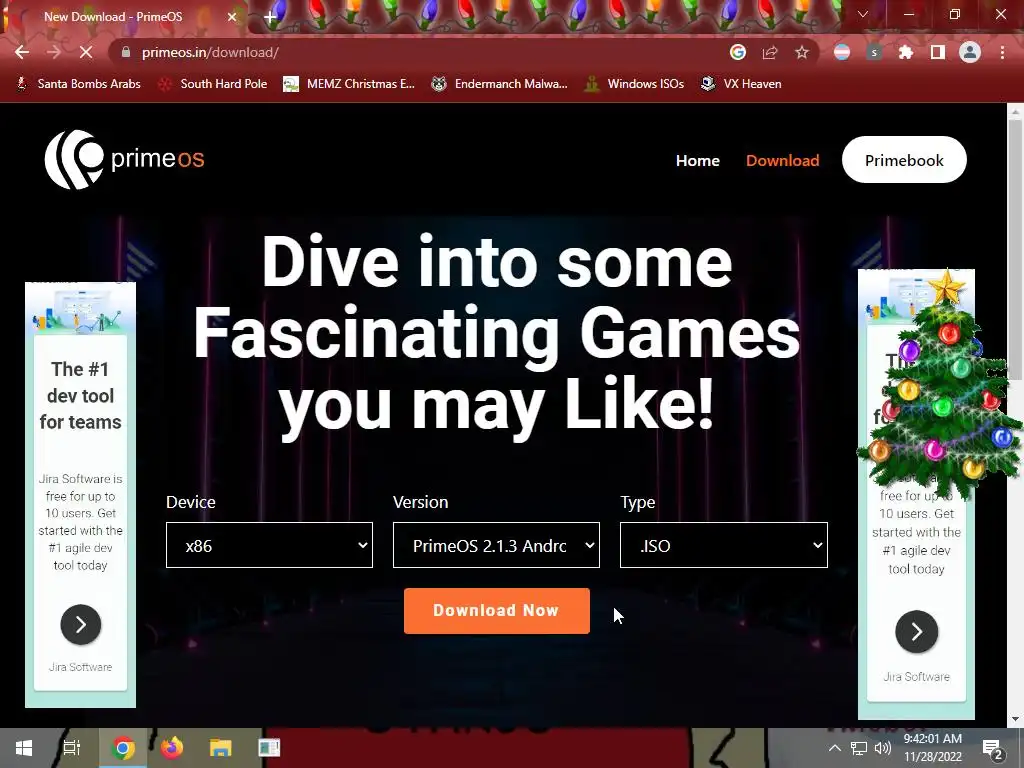Image resolution: width=1024 pixels, height=768 pixels.
Task: Click the PrimeOS logo
Action: [x=124, y=159]
